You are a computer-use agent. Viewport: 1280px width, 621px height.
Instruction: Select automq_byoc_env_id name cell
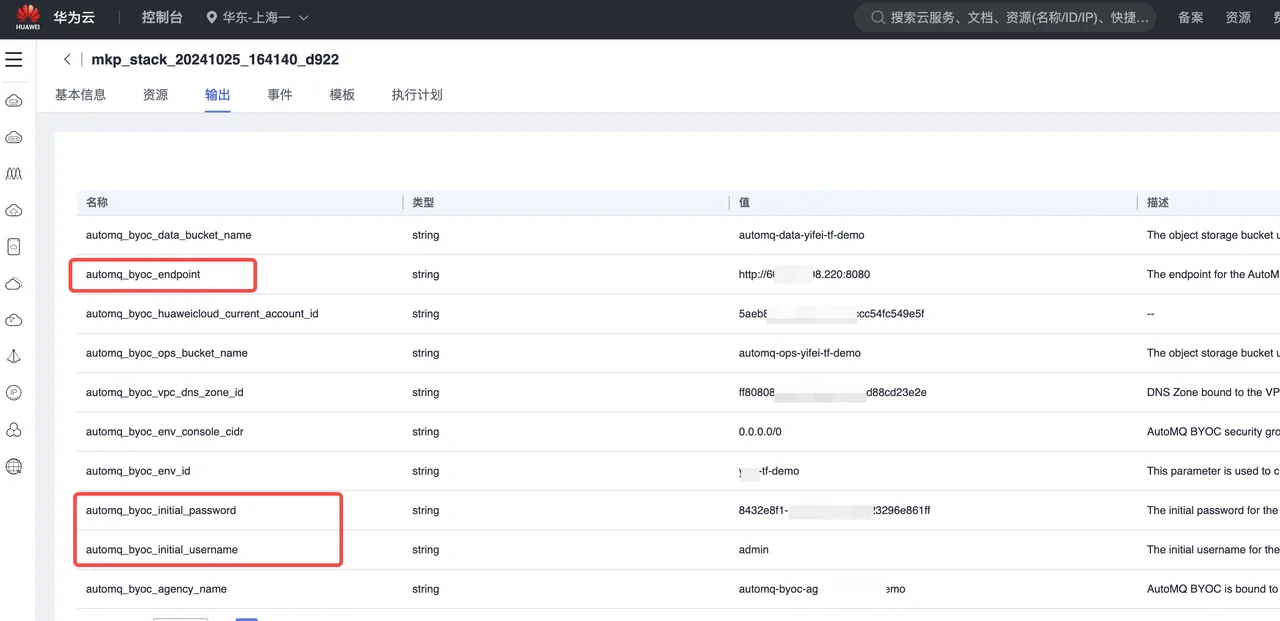coord(138,471)
